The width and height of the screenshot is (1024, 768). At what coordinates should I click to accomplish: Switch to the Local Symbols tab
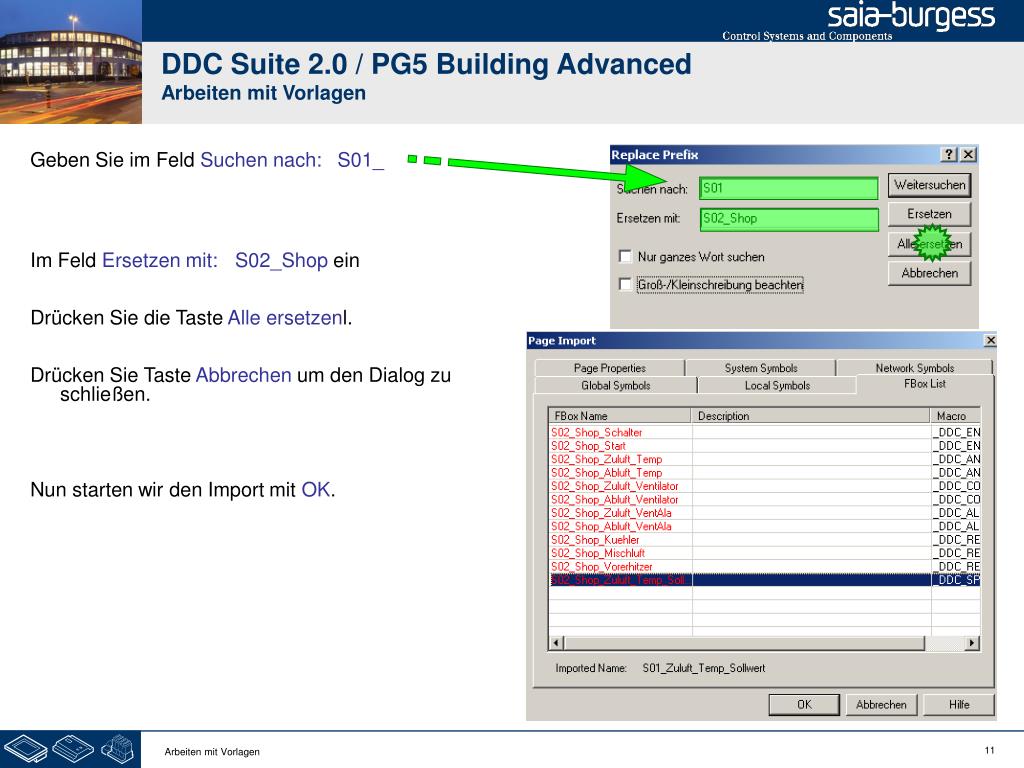777,385
